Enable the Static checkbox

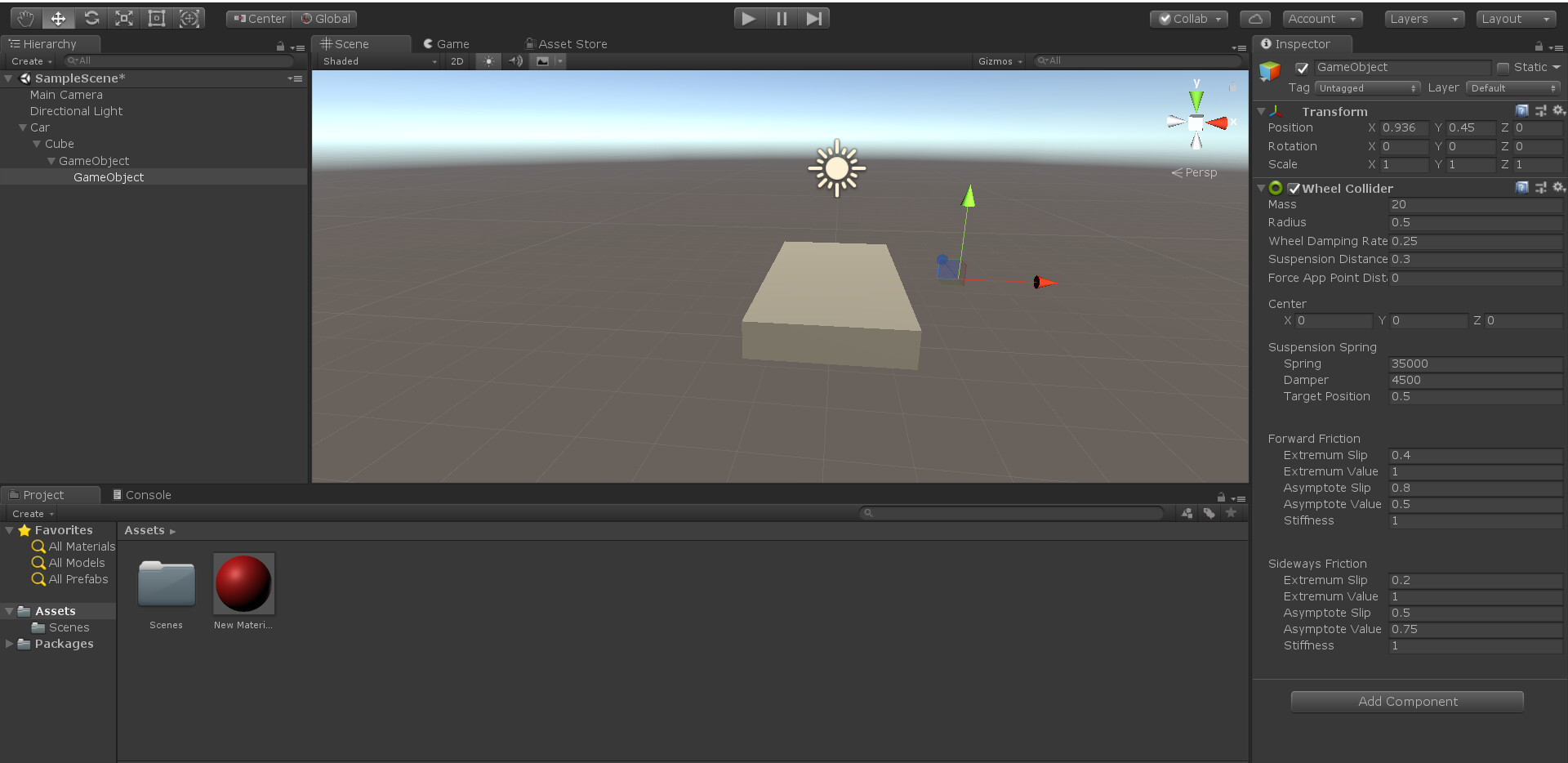[x=1503, y=68]
